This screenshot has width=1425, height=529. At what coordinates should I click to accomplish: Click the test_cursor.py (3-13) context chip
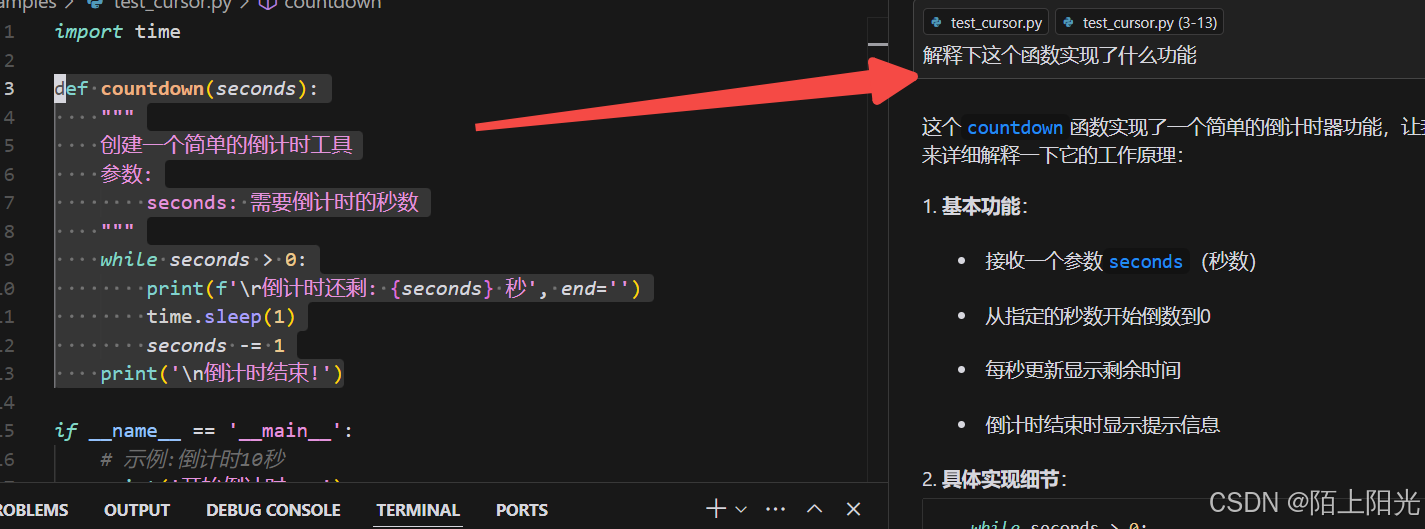1140,22
